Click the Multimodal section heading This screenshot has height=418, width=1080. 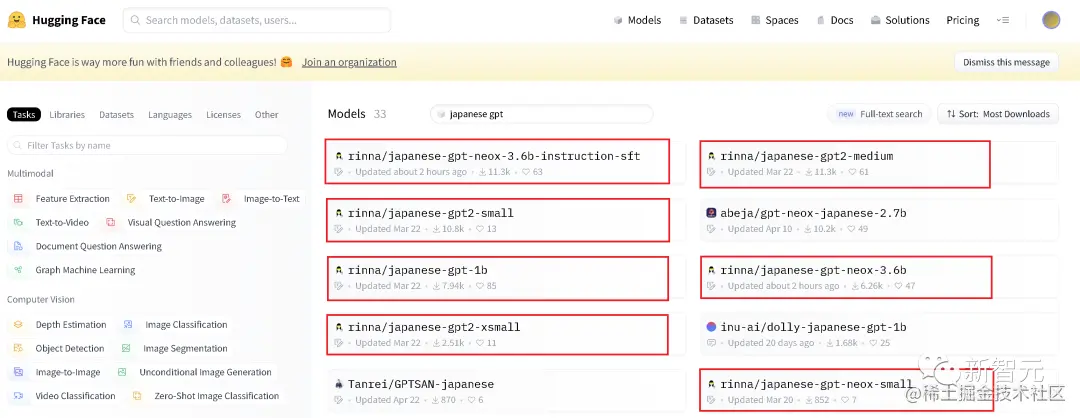tap(30, 174)
